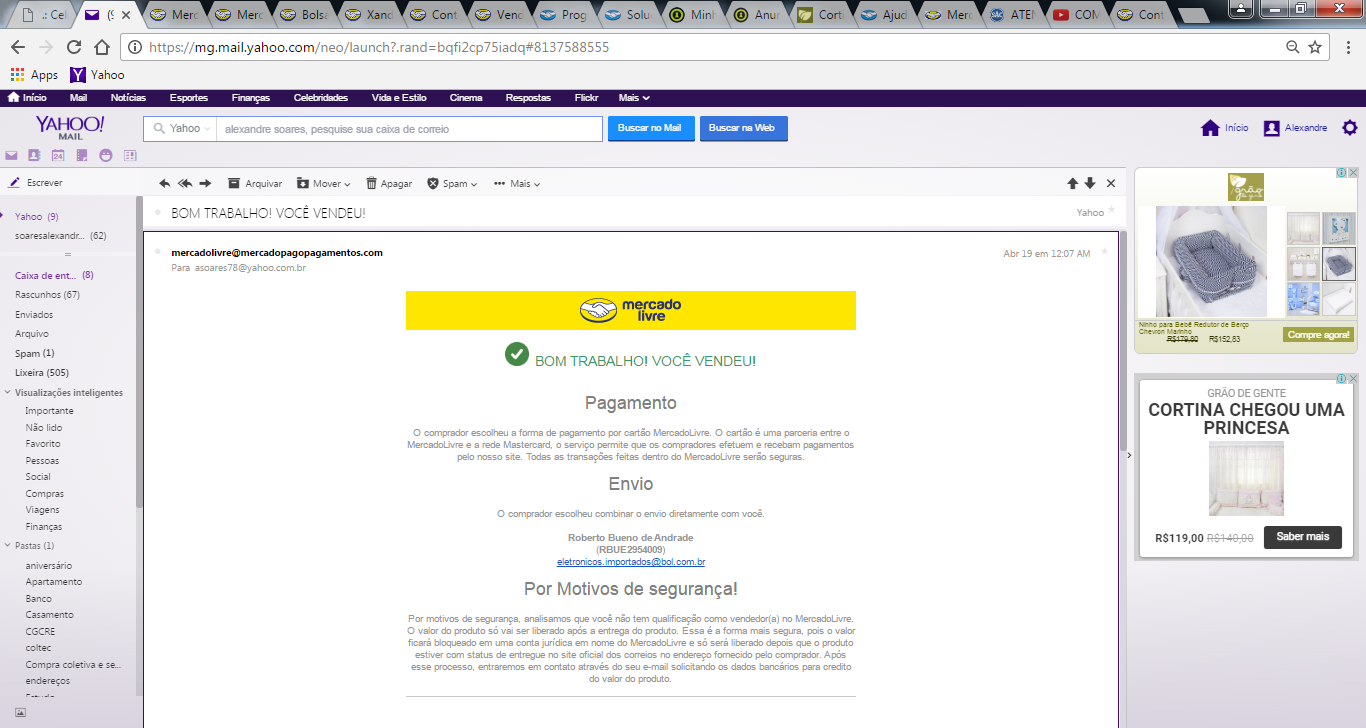Delete message with Apagar trash icon

pos(389,183)
